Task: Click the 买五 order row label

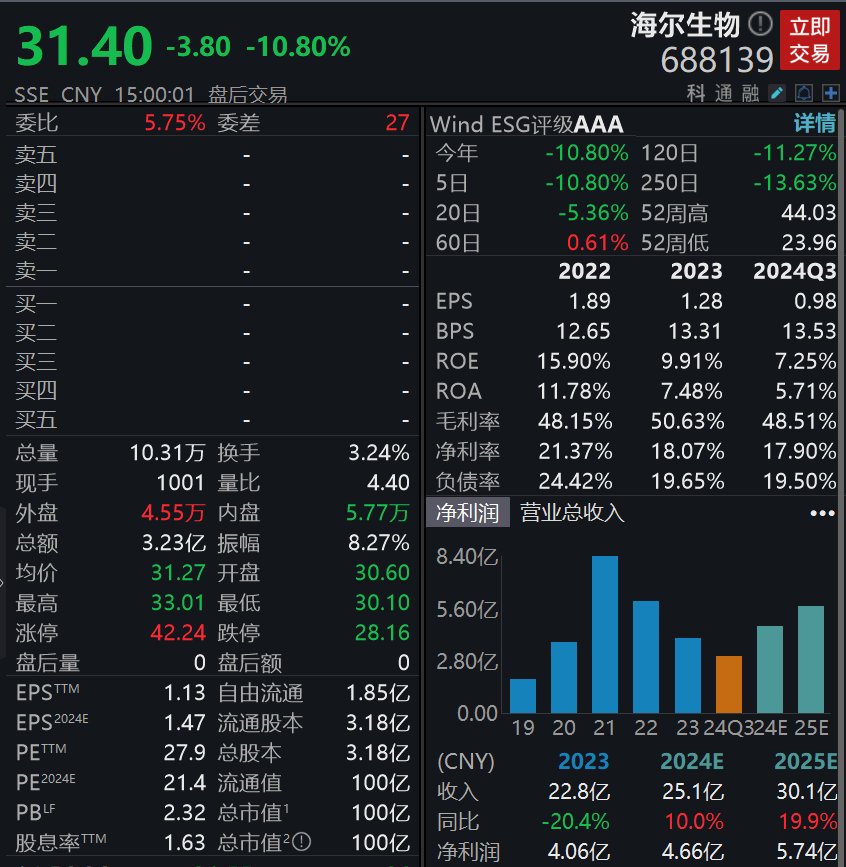Action: (36, 420)
